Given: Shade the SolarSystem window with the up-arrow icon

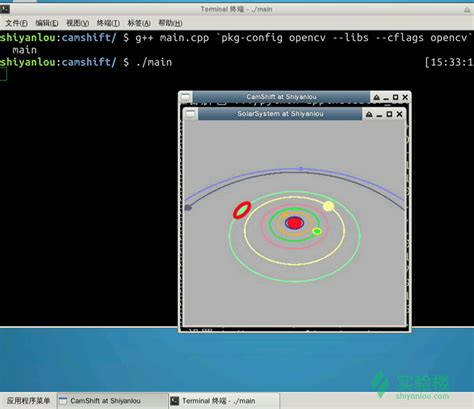Looking at the screenshot, I should point(369,114).
